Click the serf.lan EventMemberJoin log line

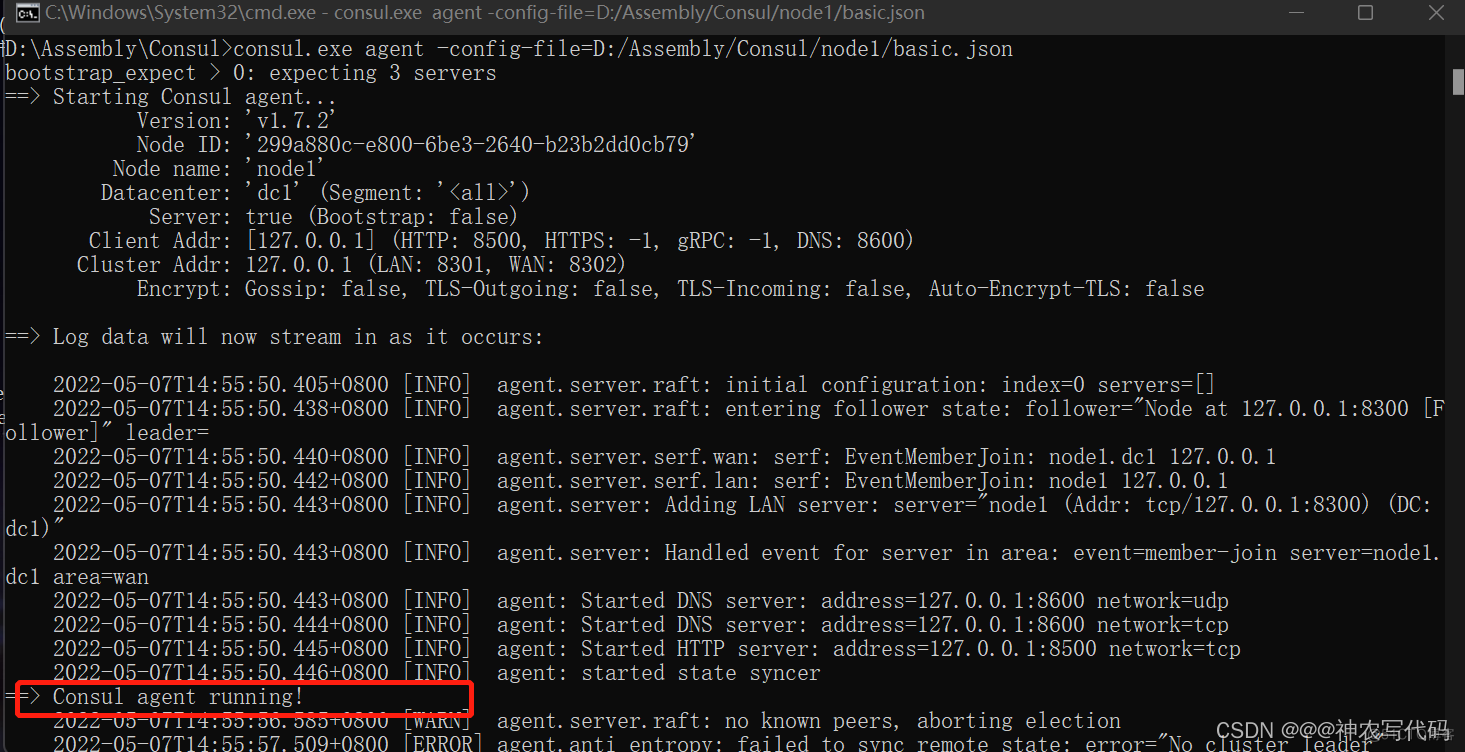(640, 481)
